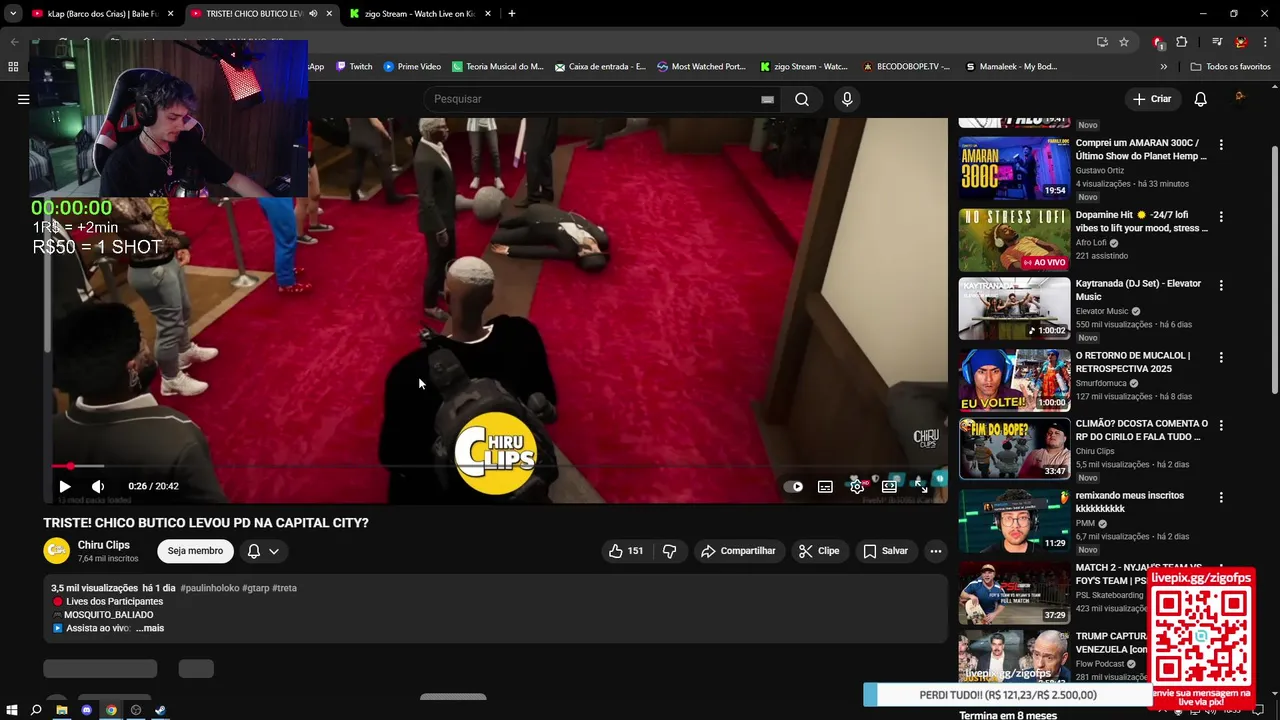
Task: Expand the description with ...mais
Action: 150,628
